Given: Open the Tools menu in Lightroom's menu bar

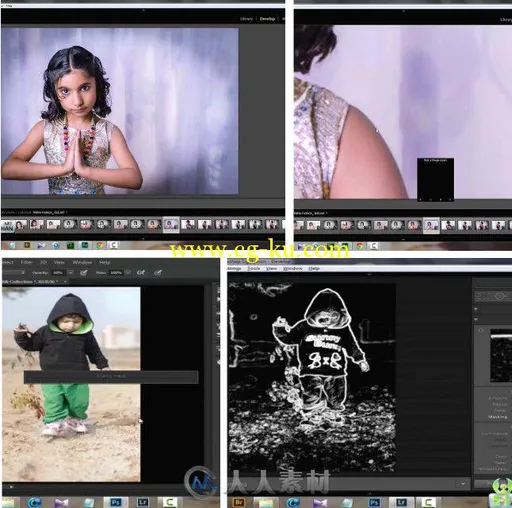Looking at the screenshot, I should pos(254,268).
